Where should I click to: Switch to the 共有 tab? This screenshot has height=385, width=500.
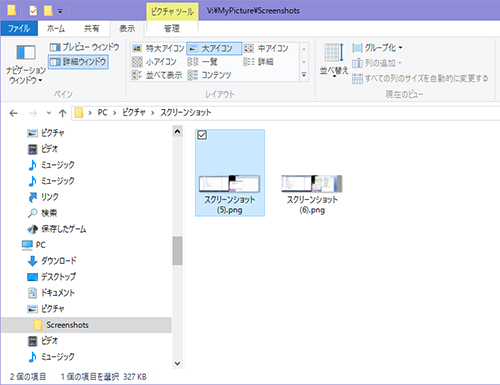91,29
